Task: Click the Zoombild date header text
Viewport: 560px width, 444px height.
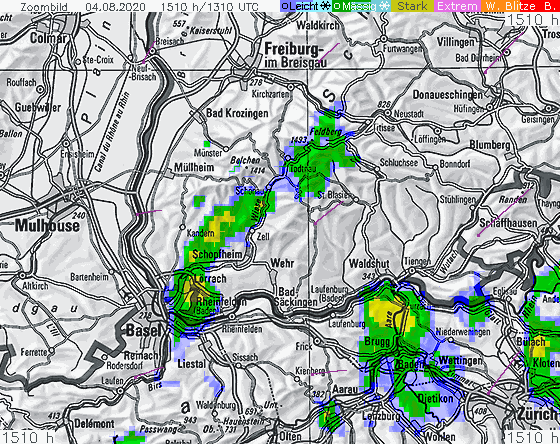Action: [139, 7]
